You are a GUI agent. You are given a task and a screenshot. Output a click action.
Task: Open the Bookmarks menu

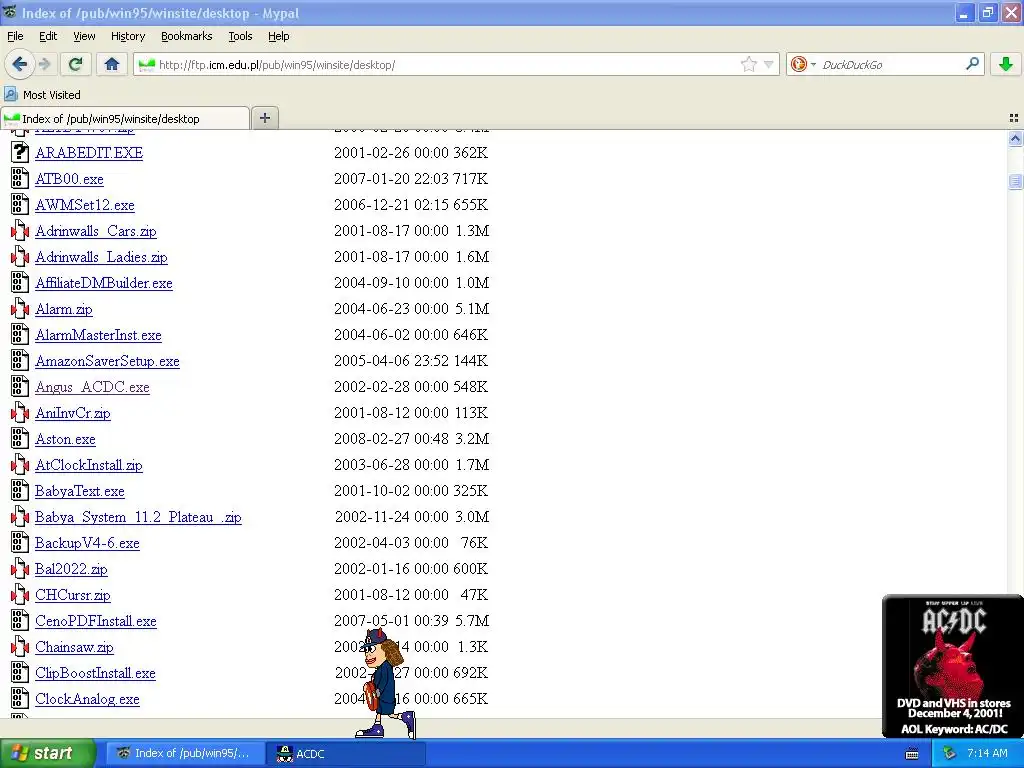tap(186, 36)
